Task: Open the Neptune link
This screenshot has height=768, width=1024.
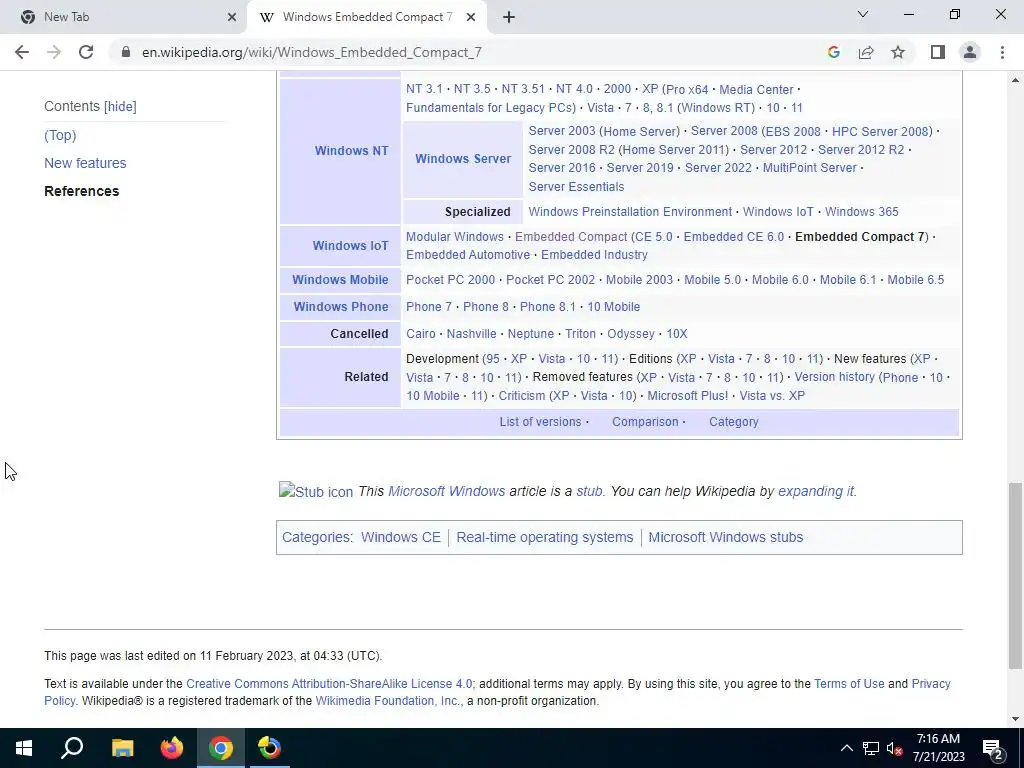Action: click(530, 334)
